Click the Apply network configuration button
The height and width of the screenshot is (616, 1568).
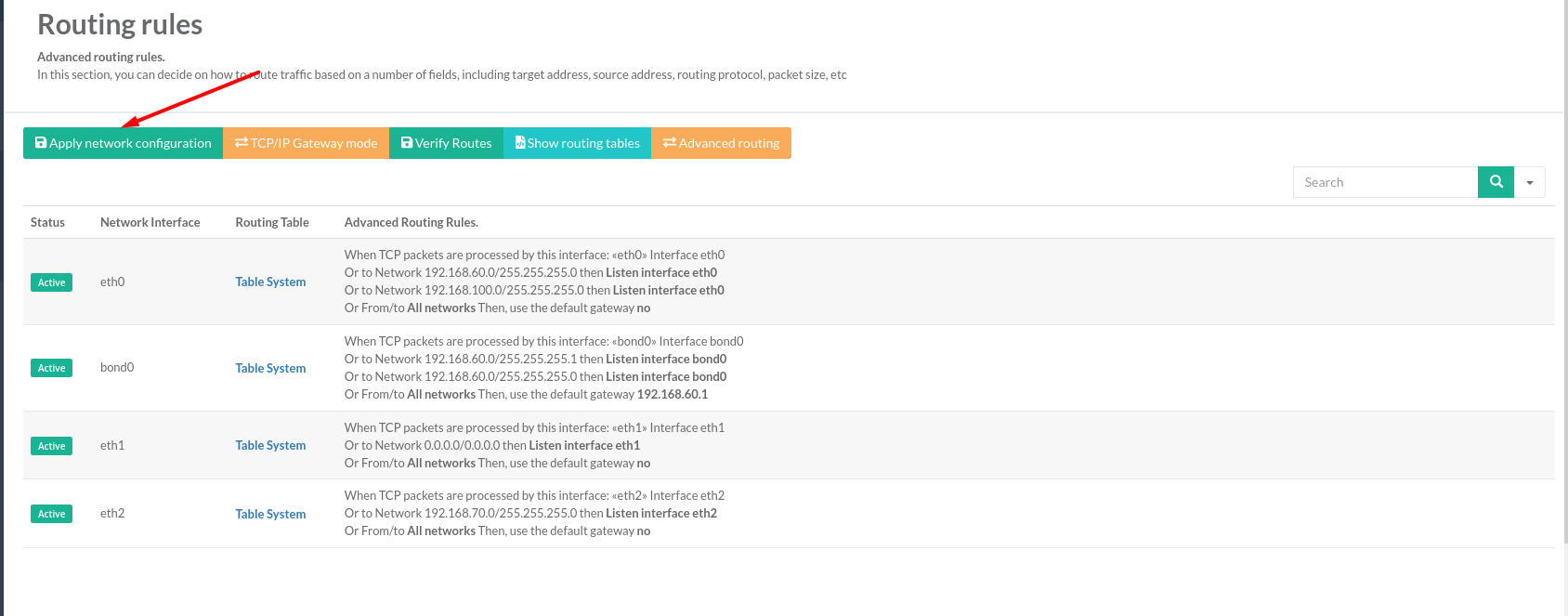click(123, 143)
